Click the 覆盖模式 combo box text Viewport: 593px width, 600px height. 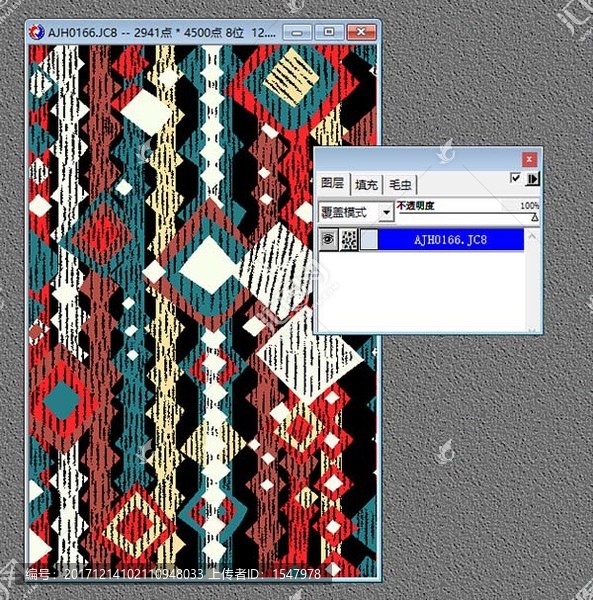point(349,212)
